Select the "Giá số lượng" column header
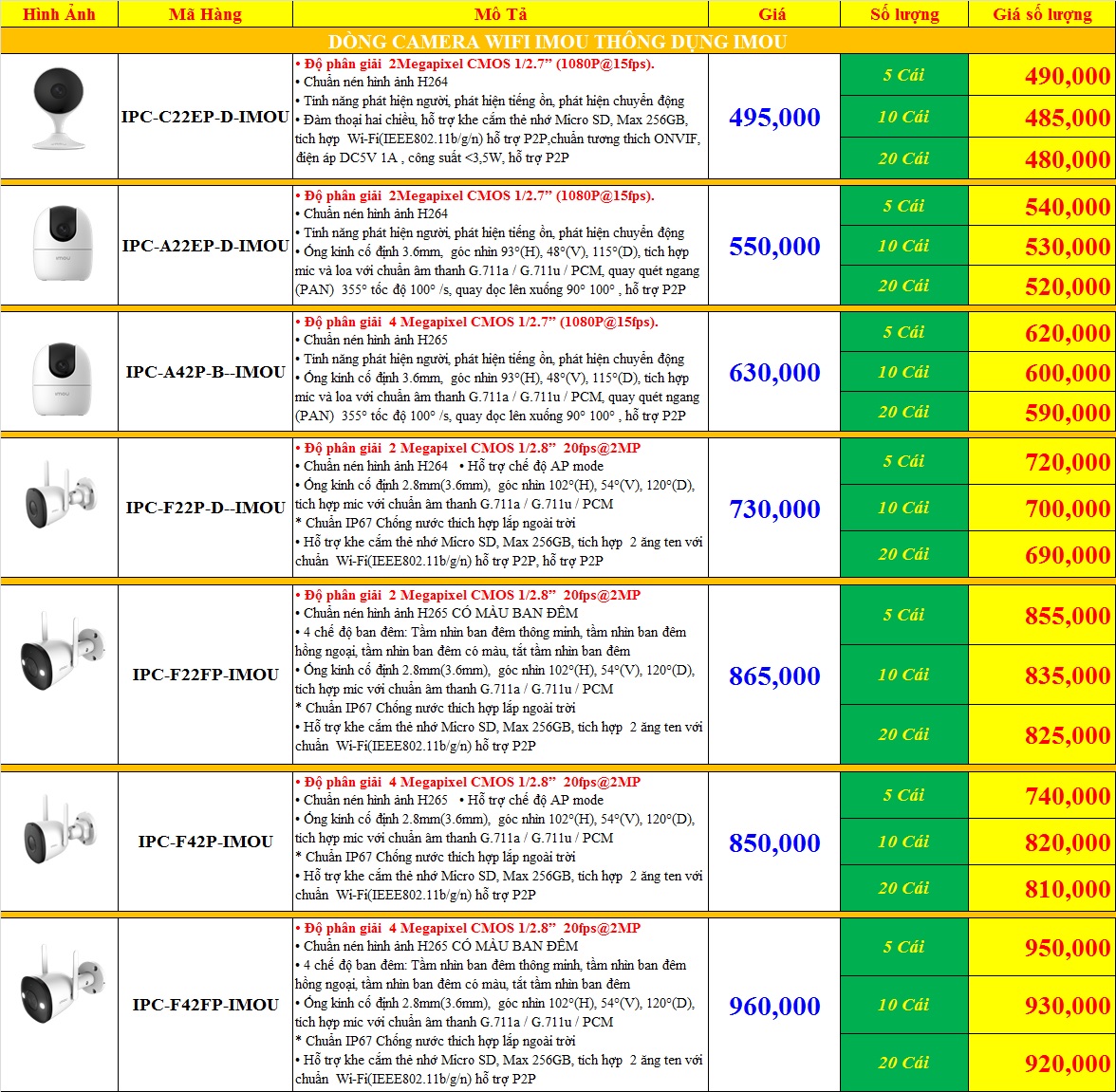The width and height of the screenshot is (1116, 1092). [x=1042, y=14]
